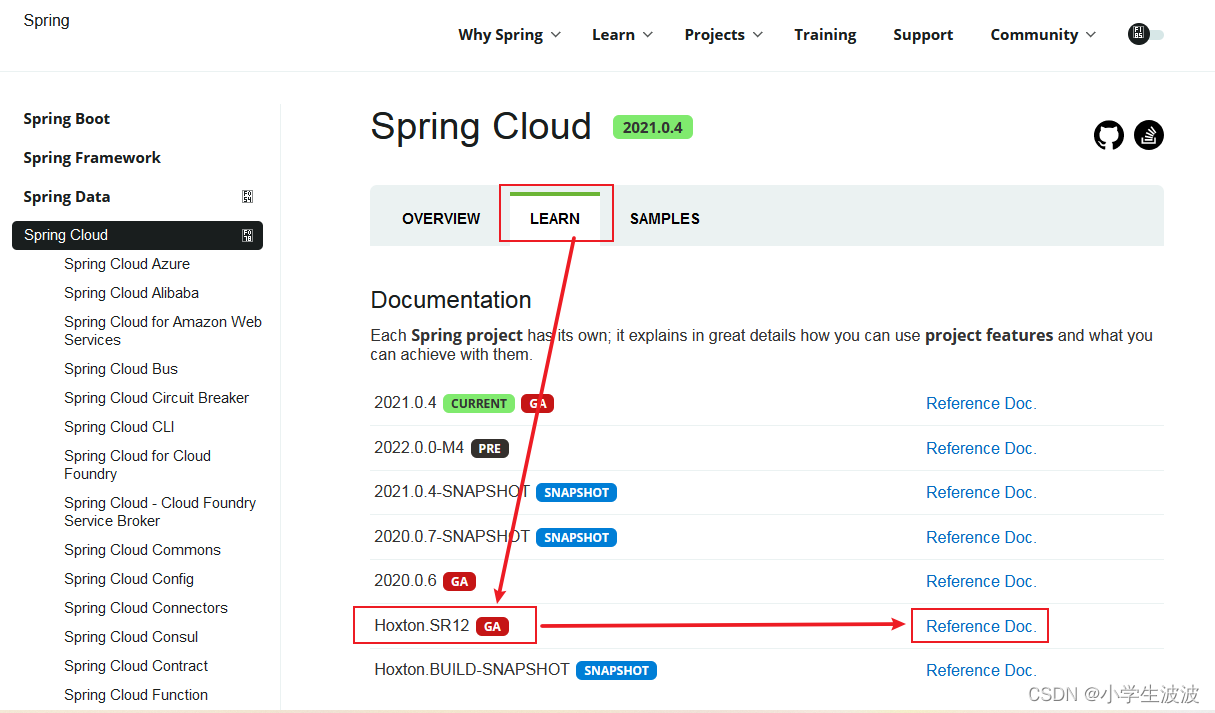Open Spring Cloud for Cloud Foundry
The image size is (1215, 713).
click(138, 465)
